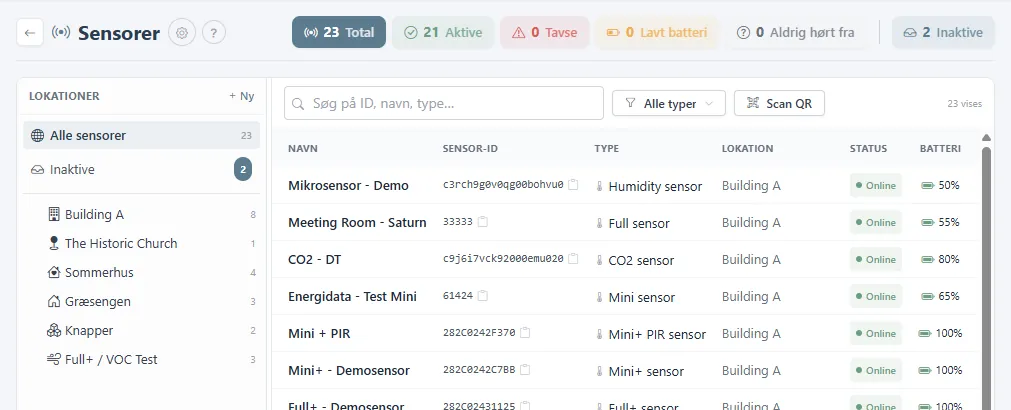Open Meeting Room - Saturn sensor

click(x=626, y=222)
